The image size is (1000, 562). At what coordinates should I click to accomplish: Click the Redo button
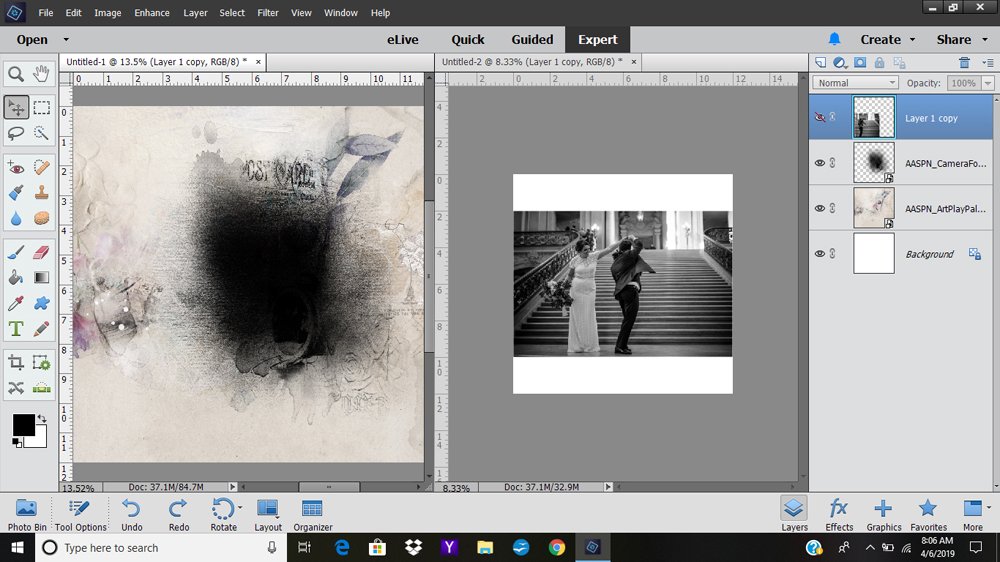point(179,515)
